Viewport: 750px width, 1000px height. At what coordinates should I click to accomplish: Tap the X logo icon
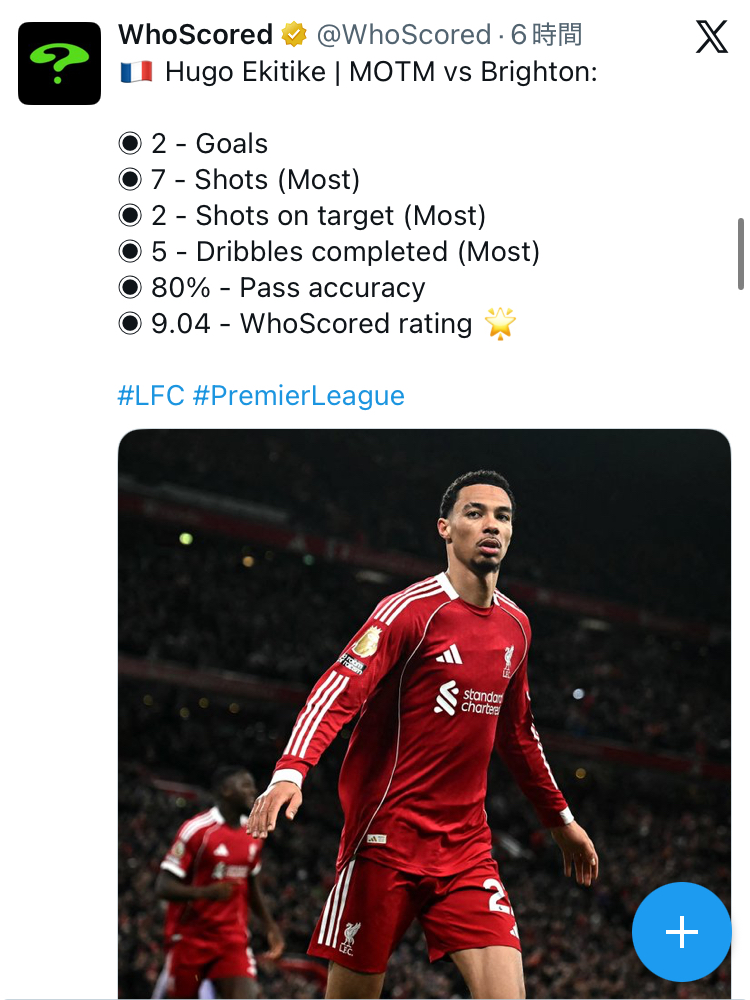point(711,38)
